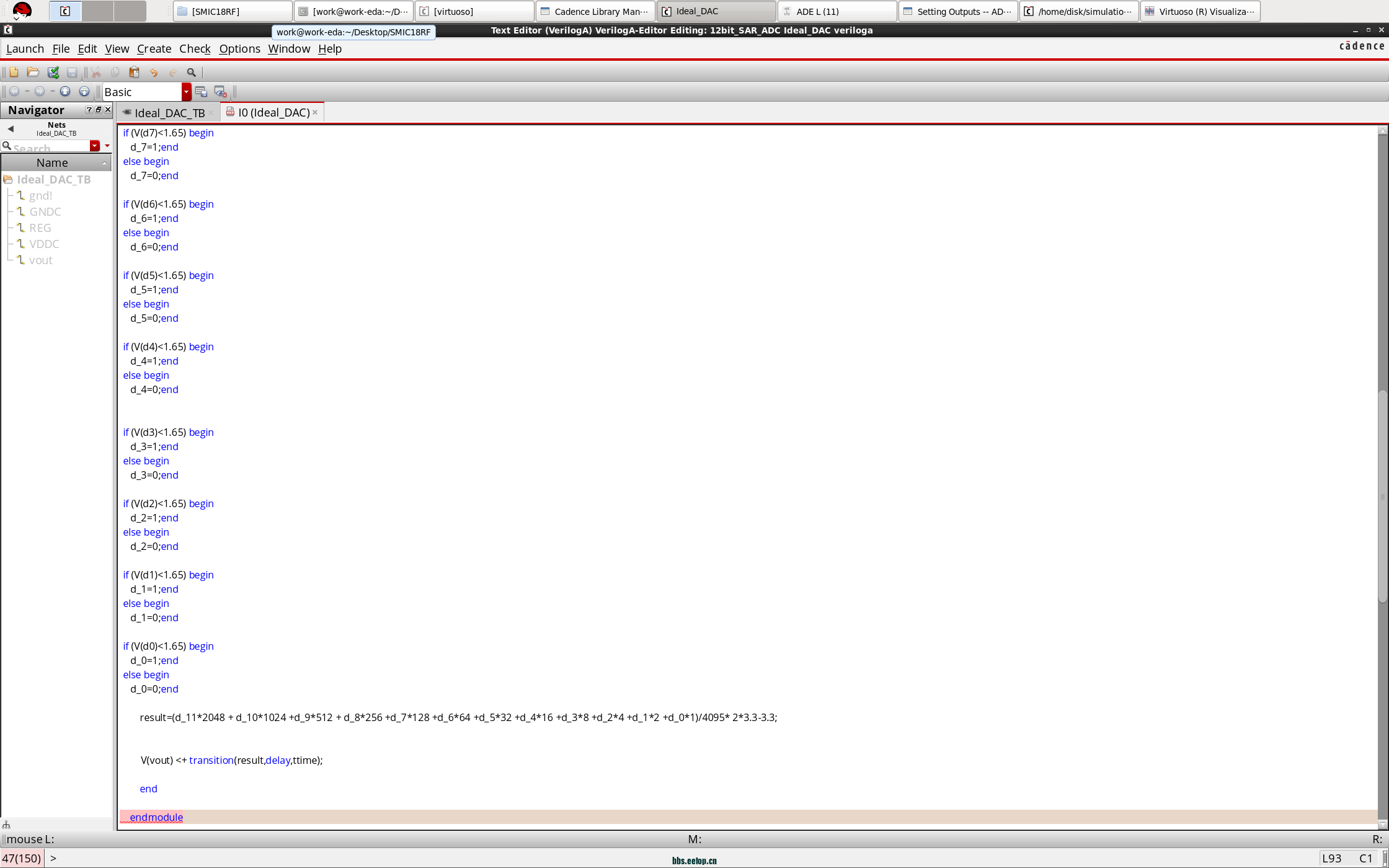Close the Ideal_DAC_TB tab
The width and height of the screenshot is (1389, 868).
(211, 113)
